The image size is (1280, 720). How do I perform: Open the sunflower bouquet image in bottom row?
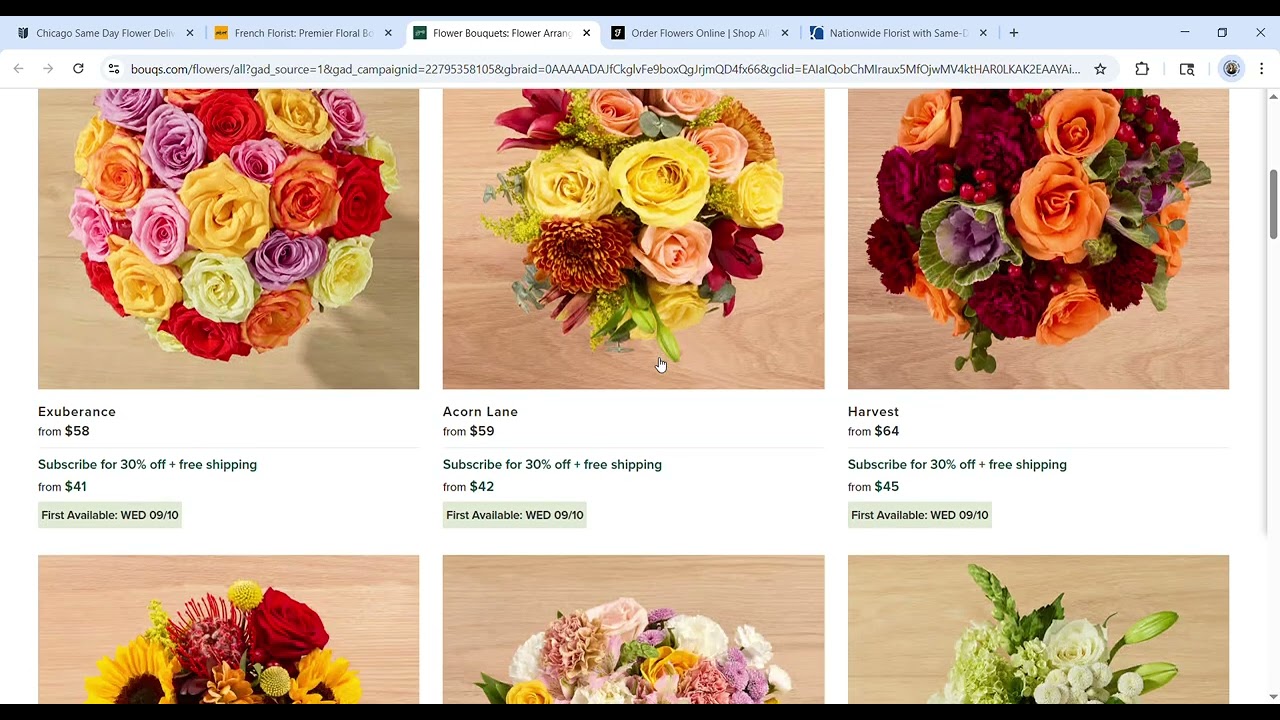tap(228, 629)
